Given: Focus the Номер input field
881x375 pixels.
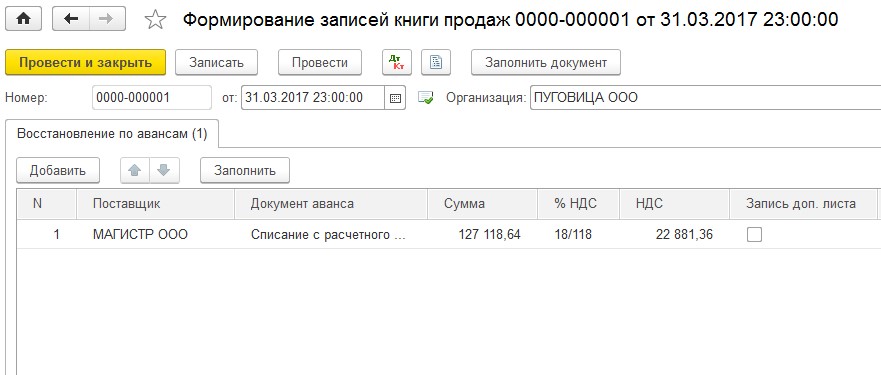Looking at the screenshot, I should point(152,98).
